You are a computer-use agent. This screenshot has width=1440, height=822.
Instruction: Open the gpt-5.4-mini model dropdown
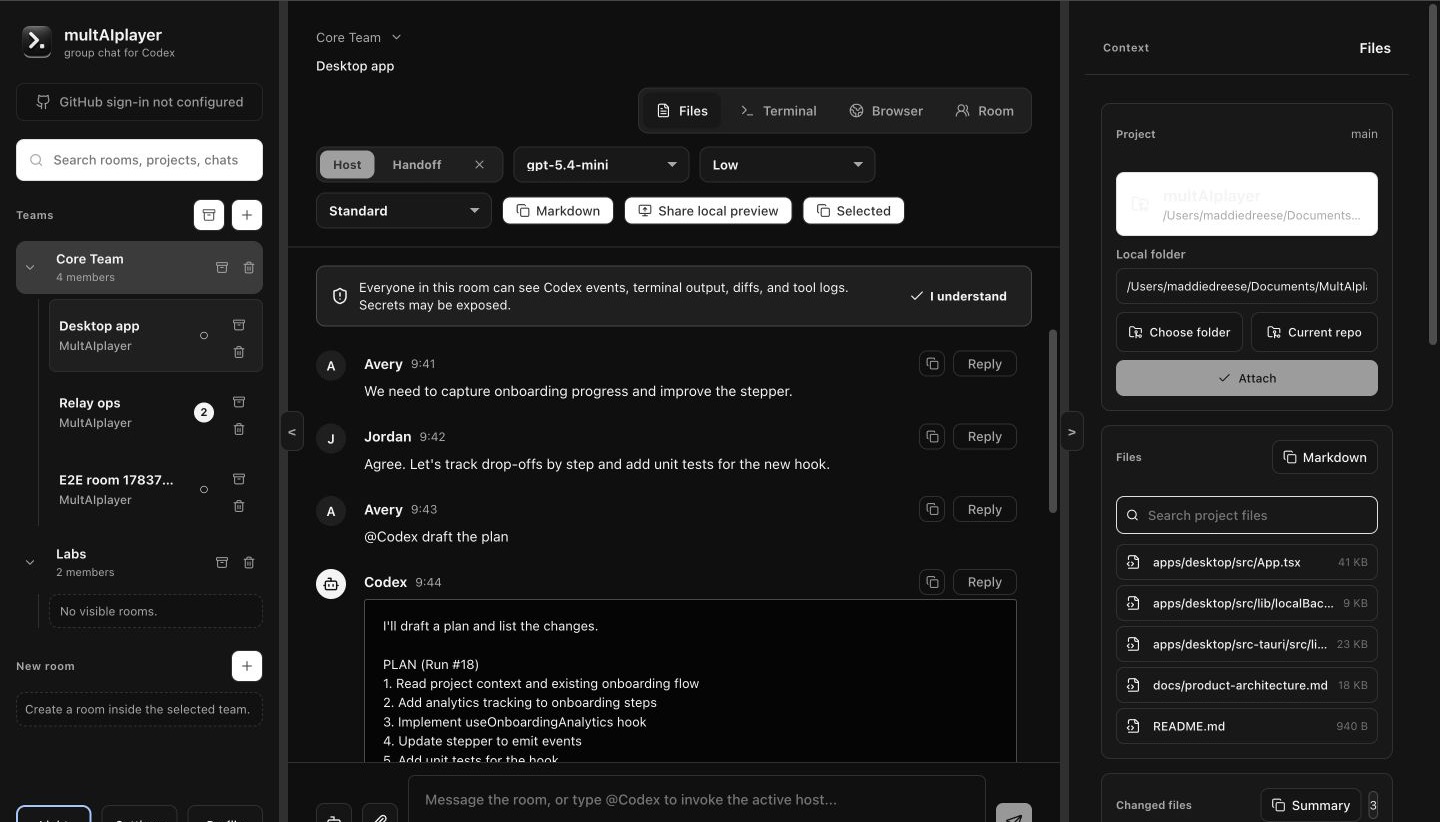601,165
